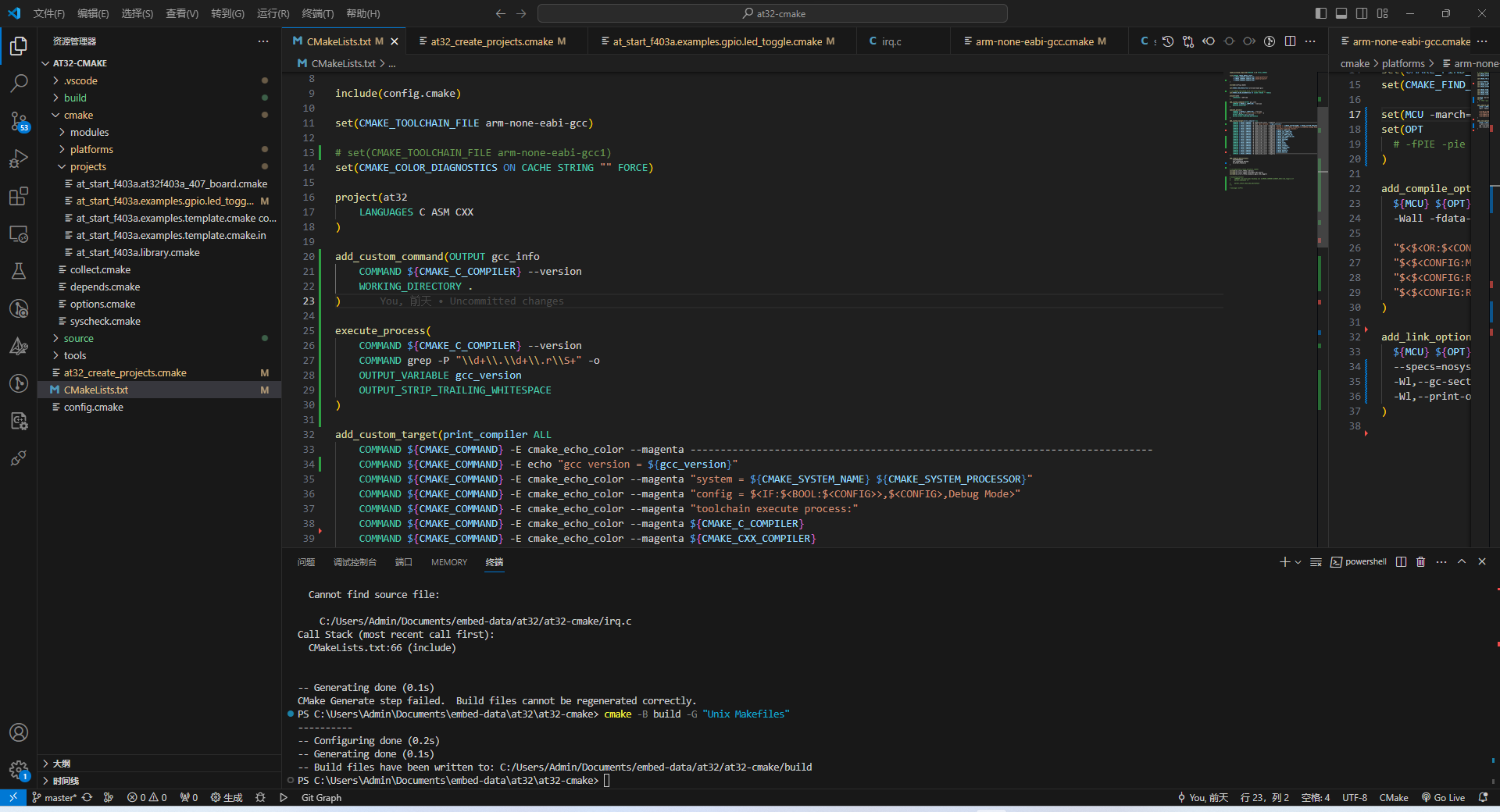Viewport: 1500px width, 812px height.
Task: Open the Accounts menu icon
Action: pos(19,732)
